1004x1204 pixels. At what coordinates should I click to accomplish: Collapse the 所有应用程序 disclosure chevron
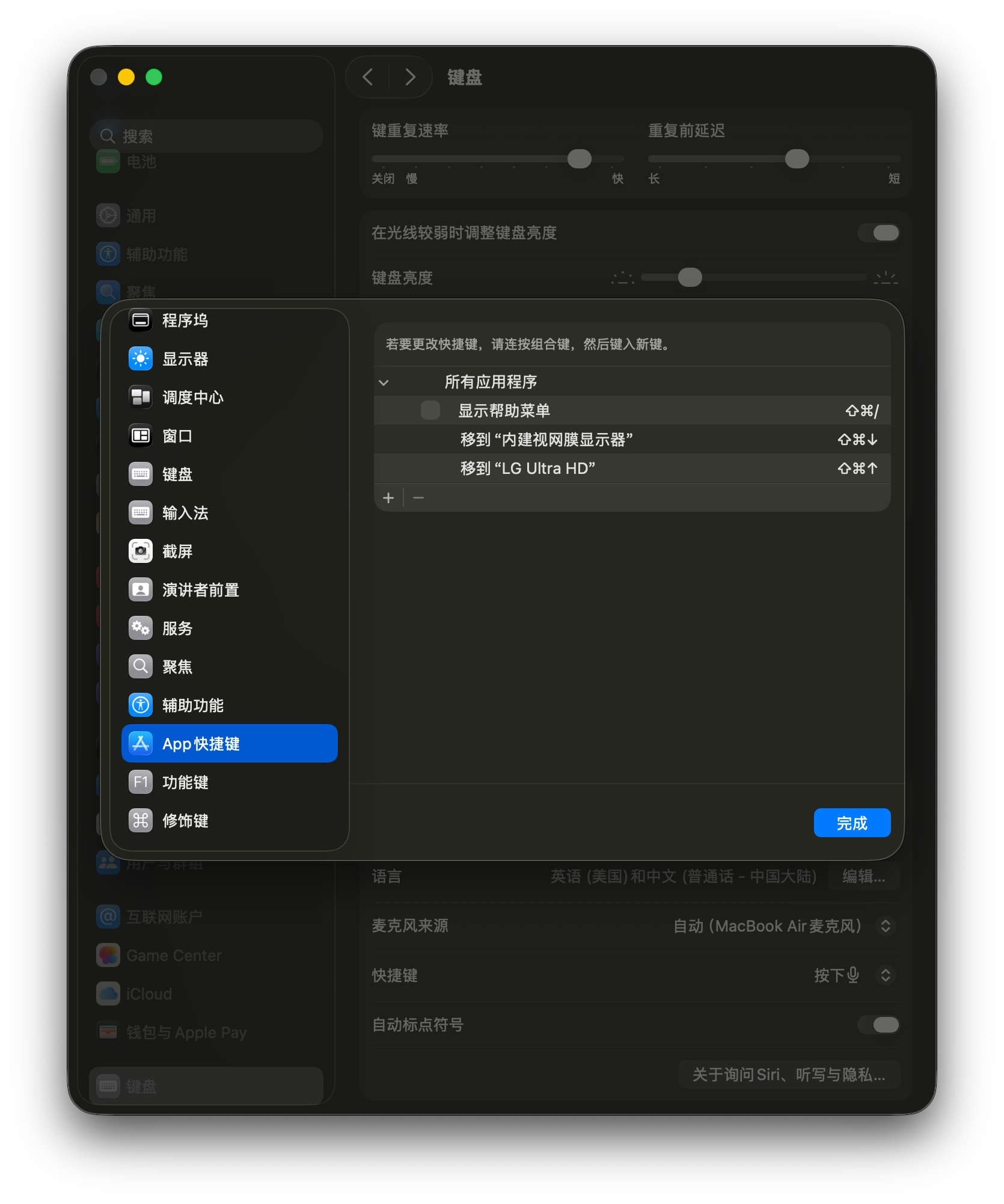click(x=384, y=382)
